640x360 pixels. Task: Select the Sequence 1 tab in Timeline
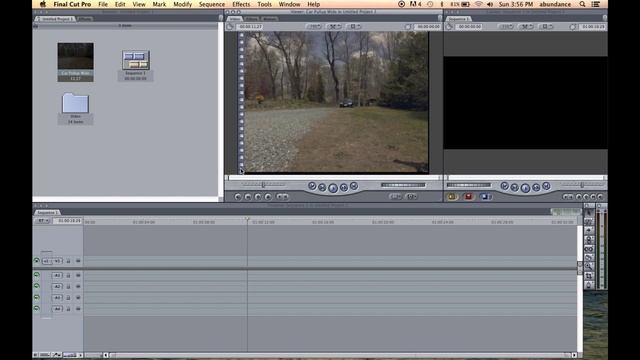point(47,213)
